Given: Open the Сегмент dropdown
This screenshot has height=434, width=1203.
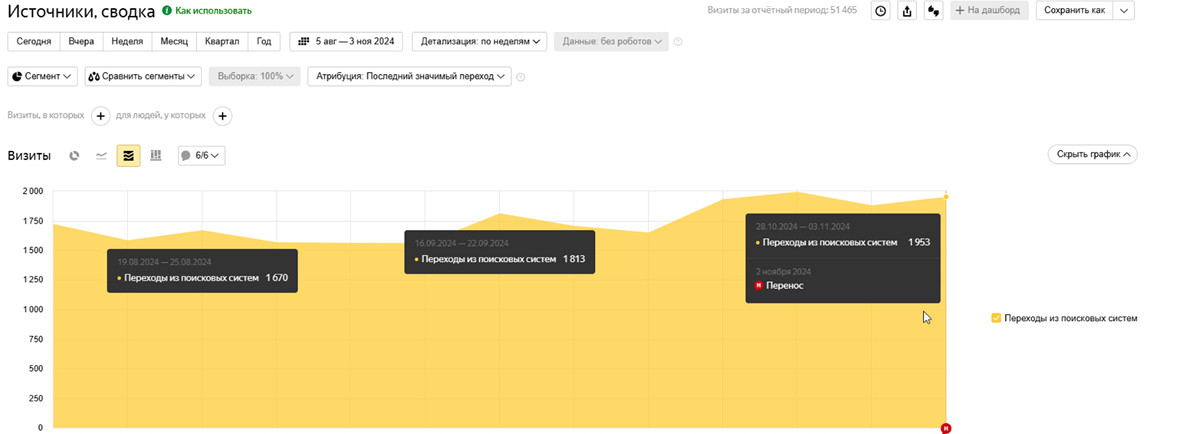Looking at the screenshot, I should (43, 76).
